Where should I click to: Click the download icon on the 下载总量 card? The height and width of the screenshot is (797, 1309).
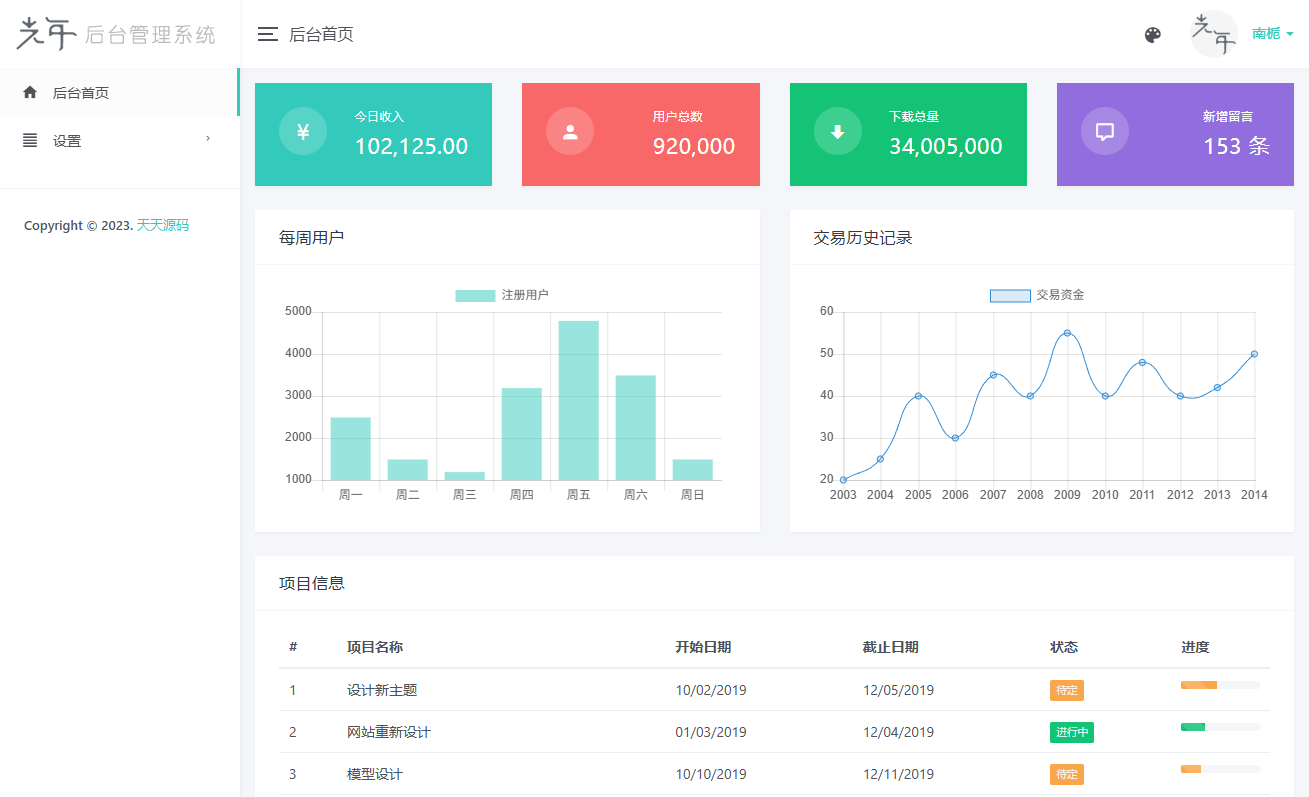coord(837,131)
